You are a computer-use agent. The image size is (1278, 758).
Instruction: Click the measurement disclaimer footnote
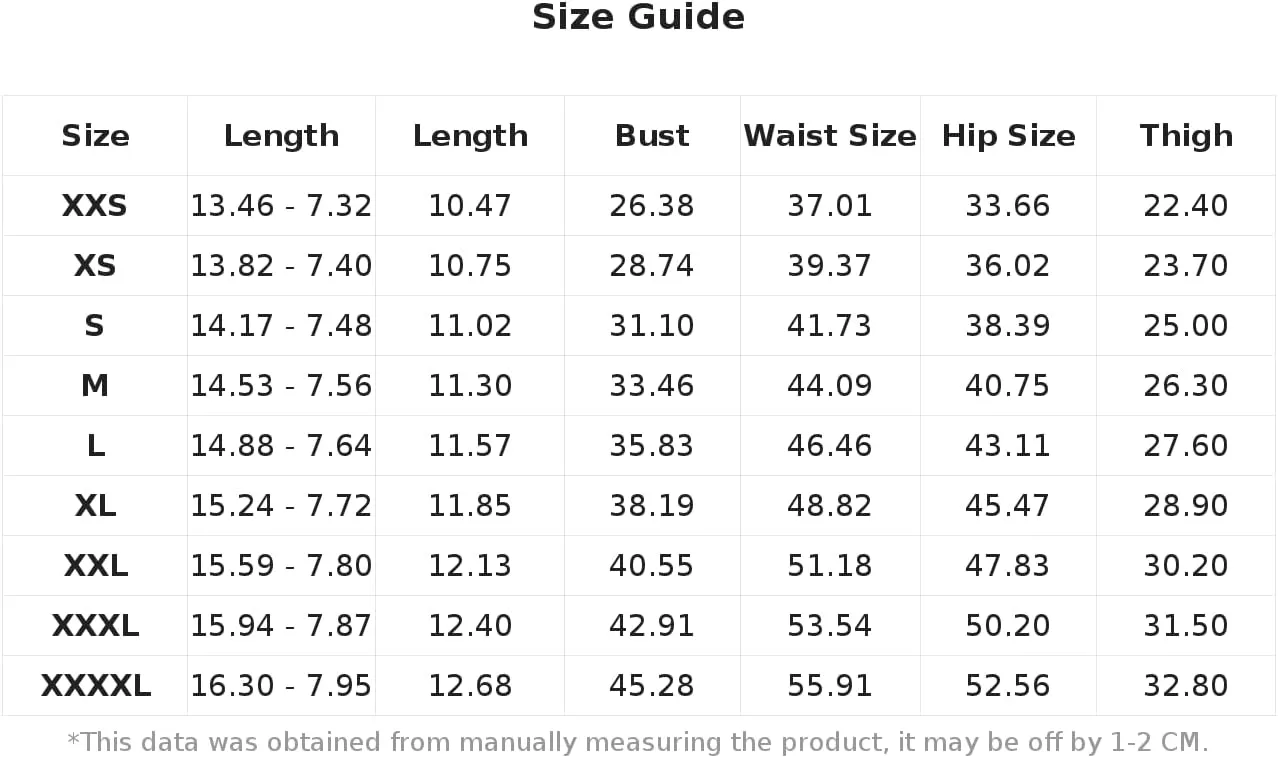pyautogui.click(x=638, y=742)
